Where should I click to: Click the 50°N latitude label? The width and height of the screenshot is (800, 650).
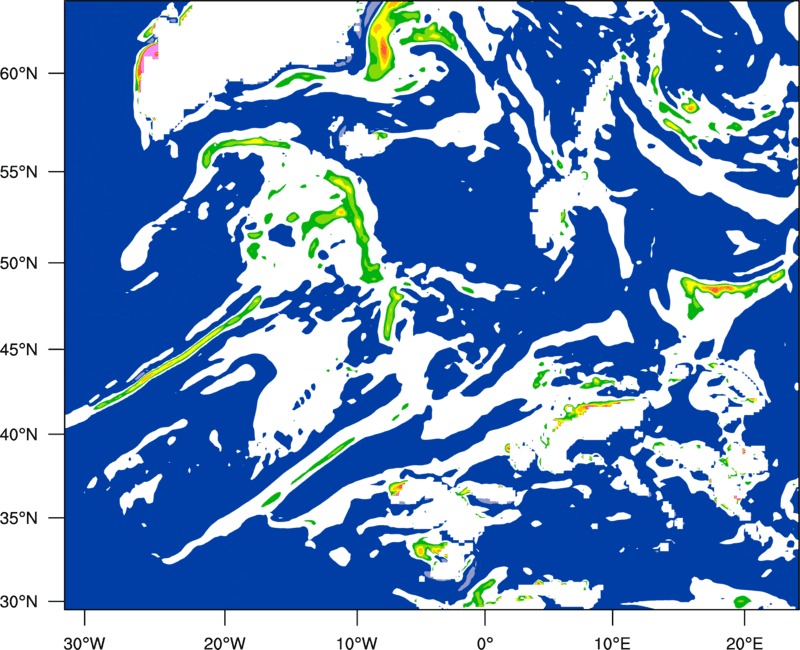pos(19,263)
